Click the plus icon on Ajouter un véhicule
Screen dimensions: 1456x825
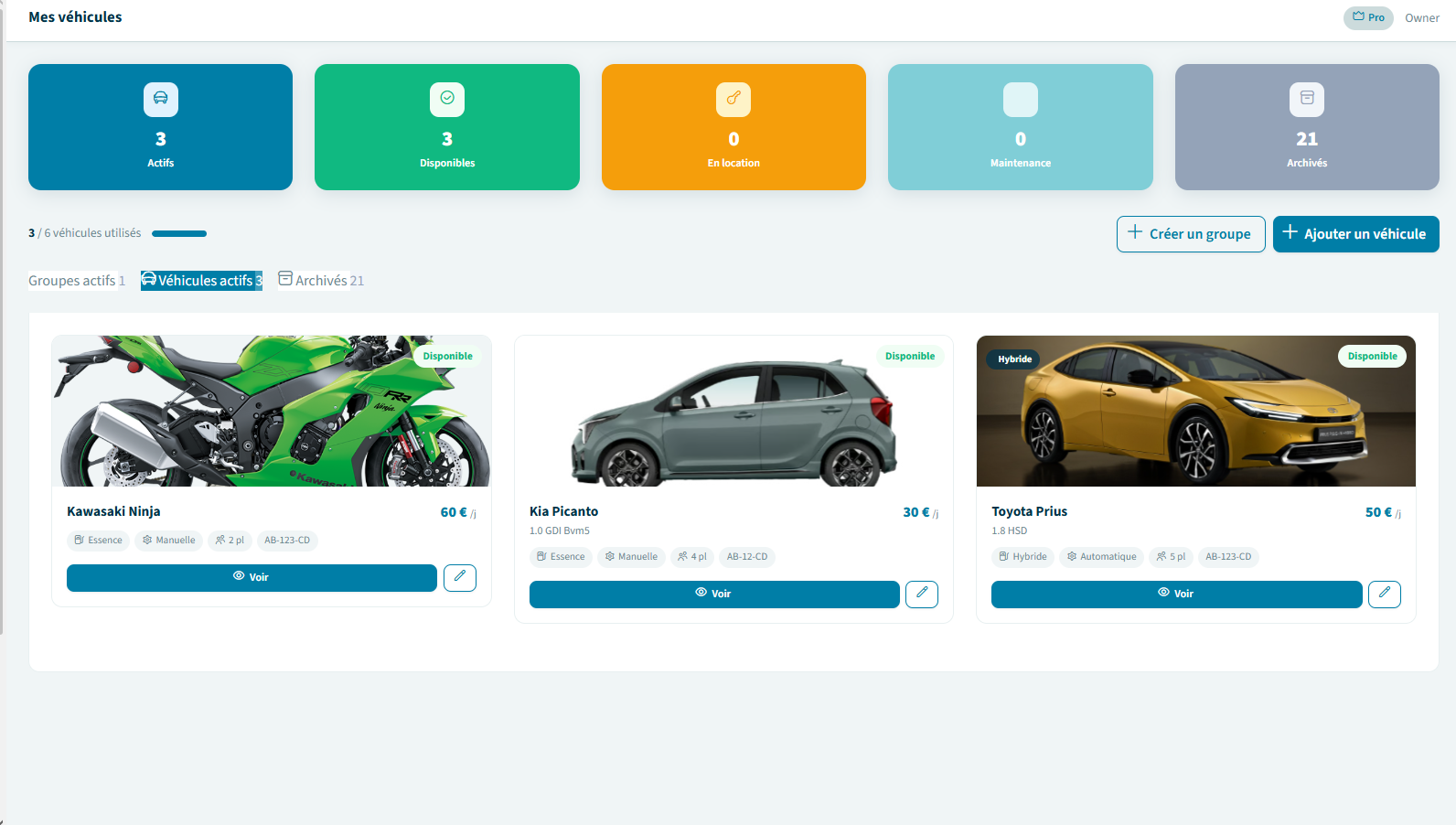(1290, 232)
